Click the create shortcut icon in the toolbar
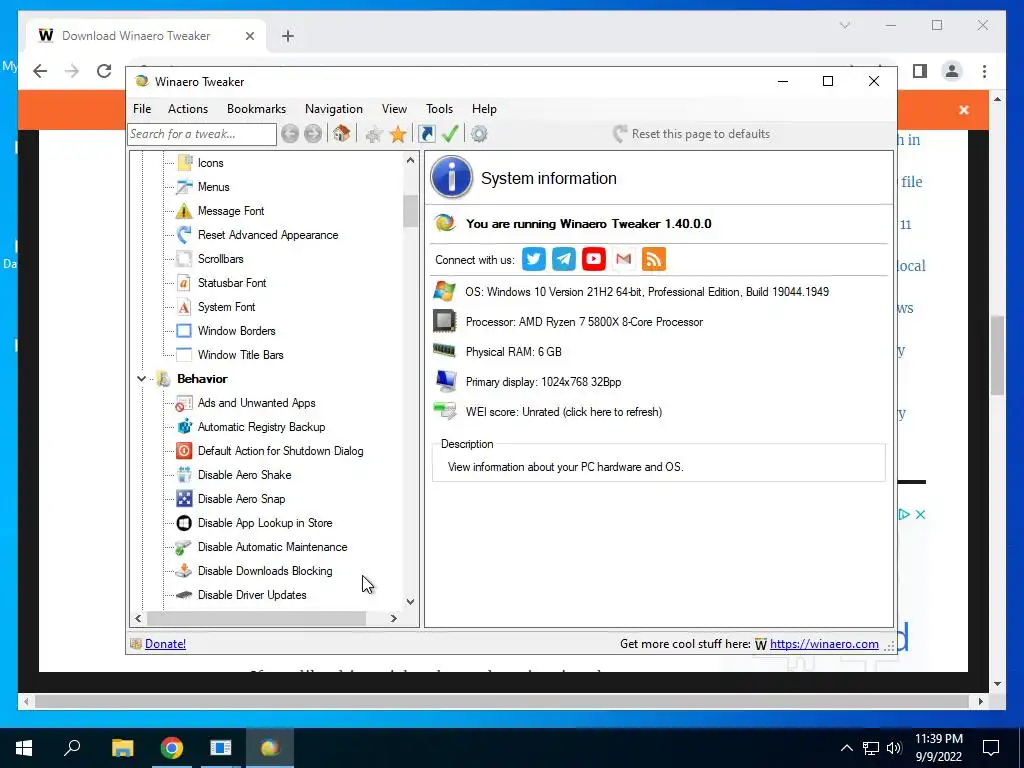The height and width of the screenshot is (768, 1024). [x=426, y=134]
